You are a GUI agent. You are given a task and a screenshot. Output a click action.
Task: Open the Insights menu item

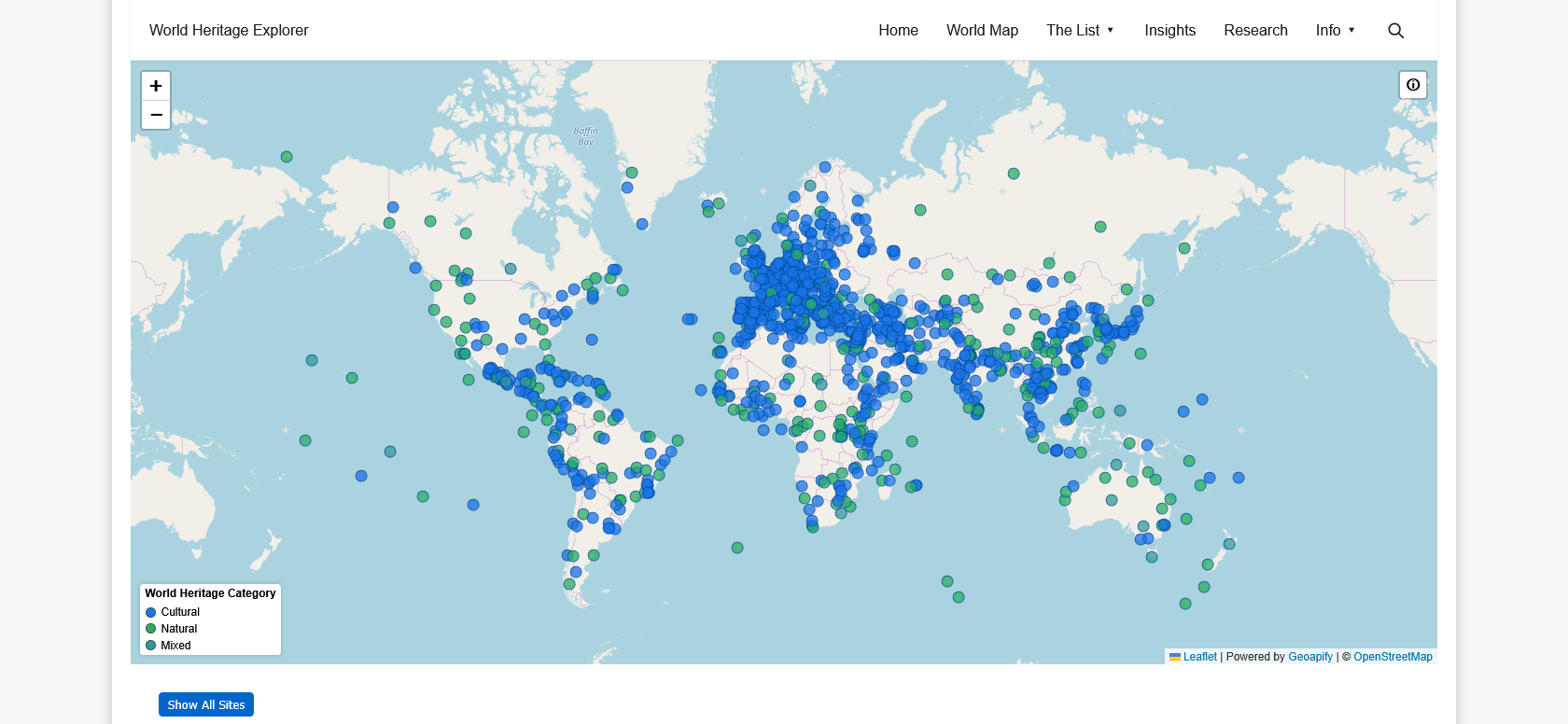[1169, 30]
